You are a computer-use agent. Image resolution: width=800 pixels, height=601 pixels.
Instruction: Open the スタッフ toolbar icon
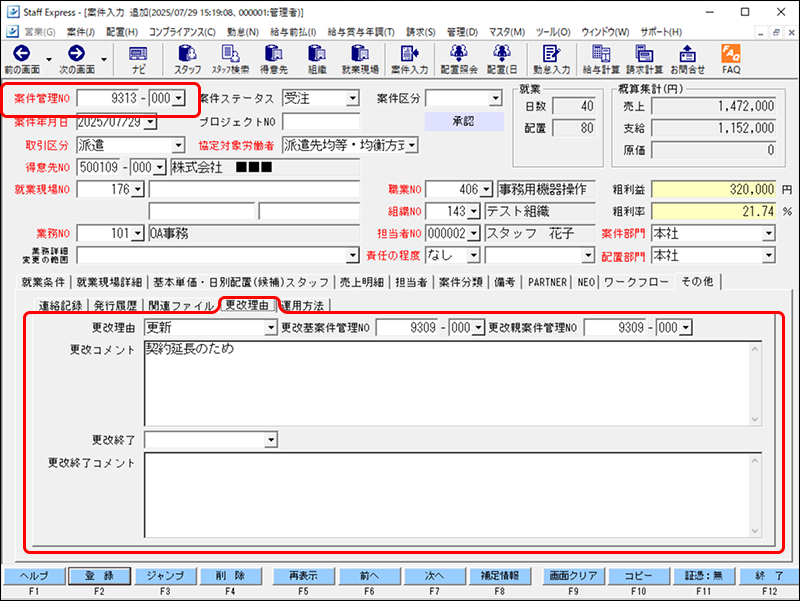click(187, 59)
